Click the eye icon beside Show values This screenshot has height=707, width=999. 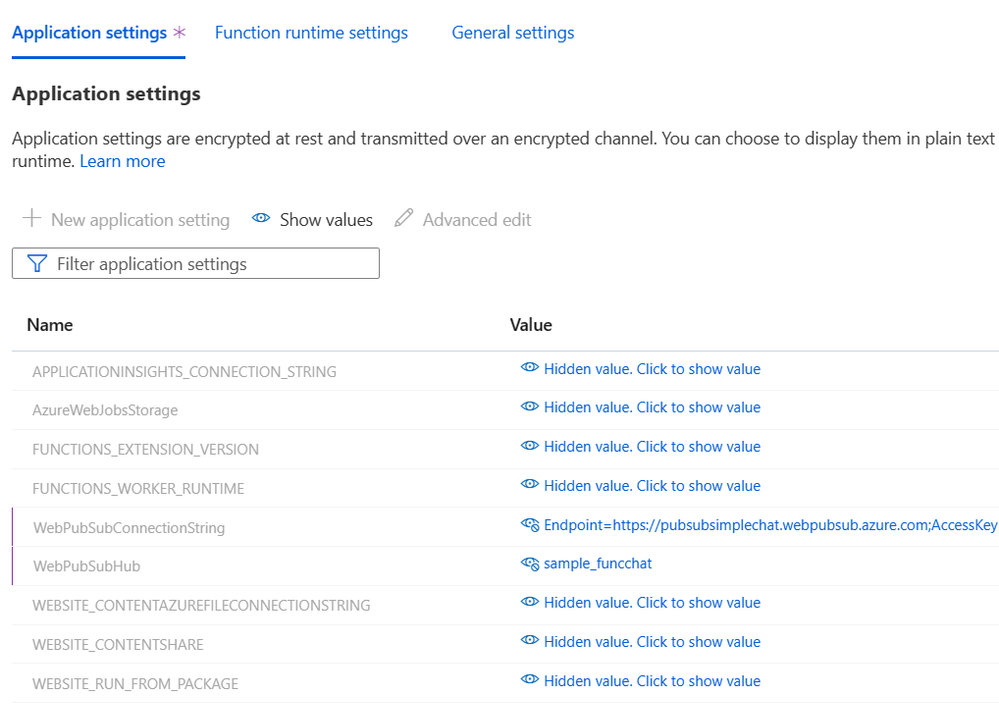261,219
